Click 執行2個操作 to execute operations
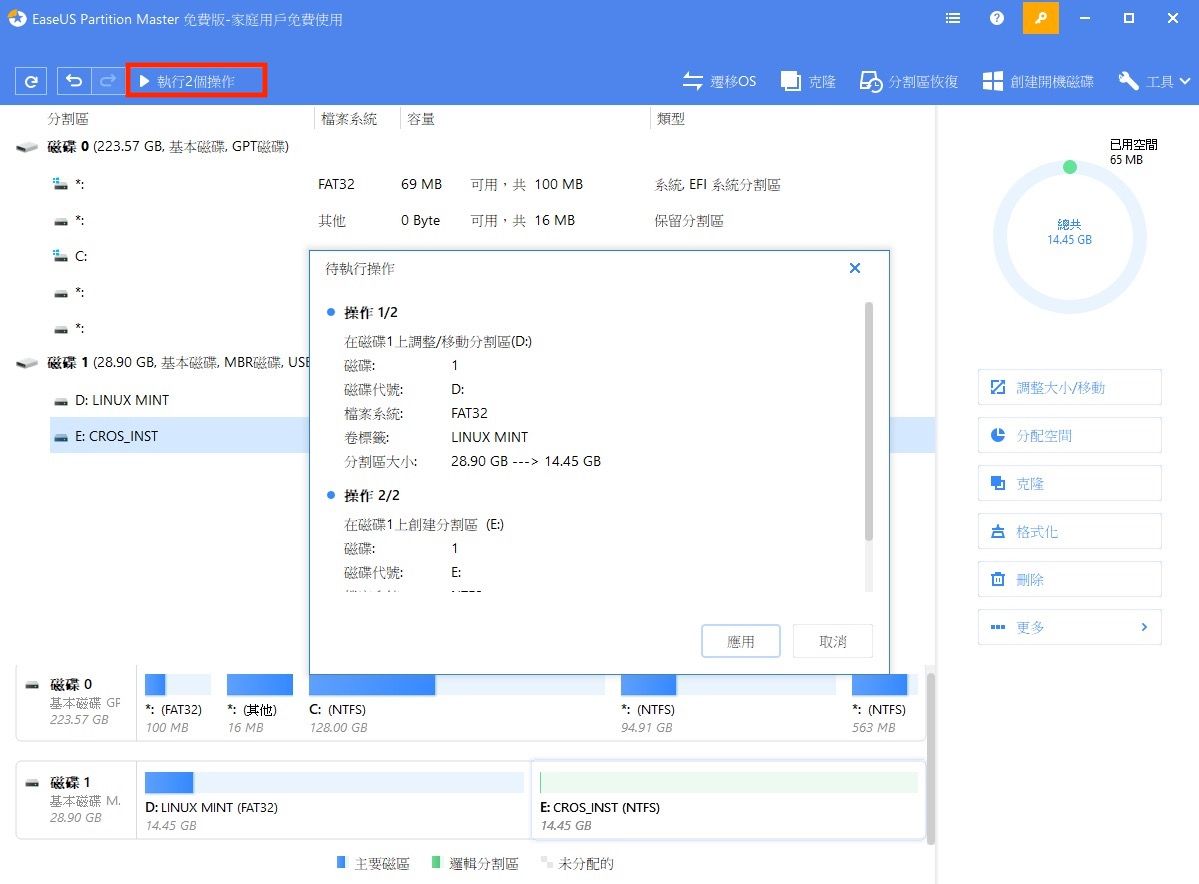This screenshot has height=884, width=1199. pos(196,81)
